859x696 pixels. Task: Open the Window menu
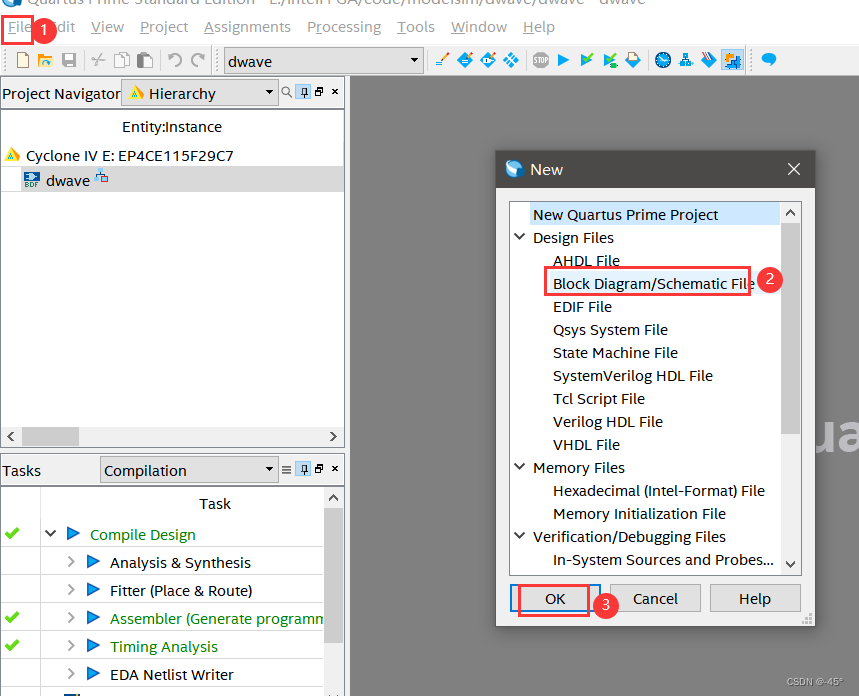(479, 27)
